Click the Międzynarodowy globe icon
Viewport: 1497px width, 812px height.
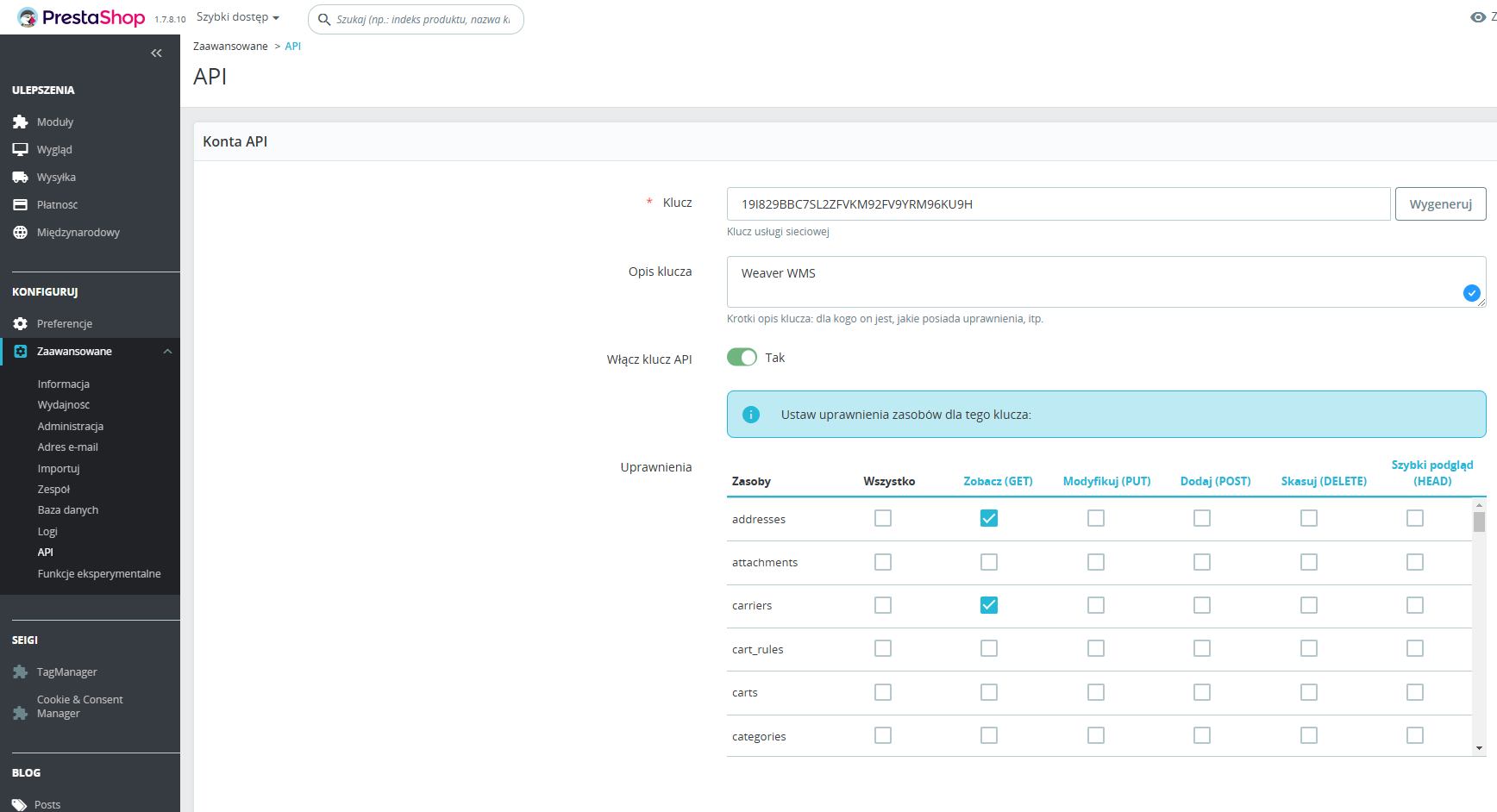tap(20, 232)
